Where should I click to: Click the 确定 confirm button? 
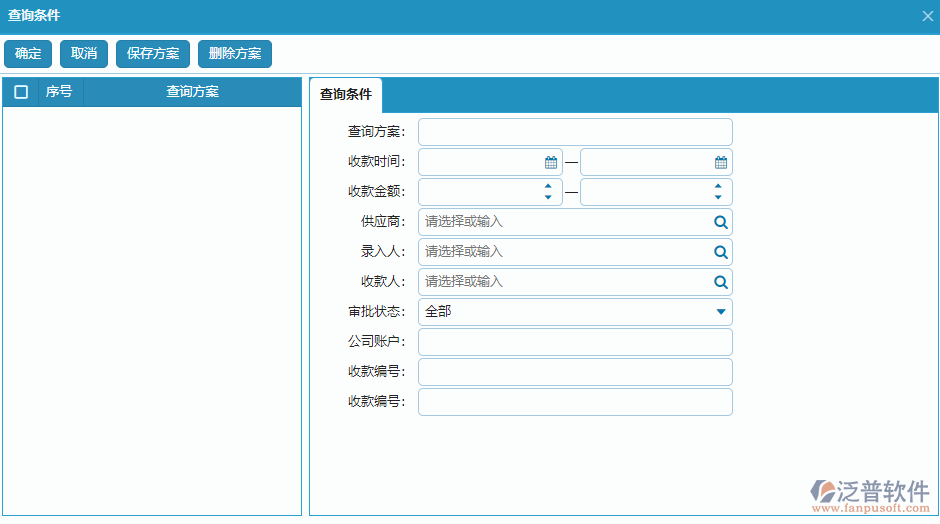point(28,54)
